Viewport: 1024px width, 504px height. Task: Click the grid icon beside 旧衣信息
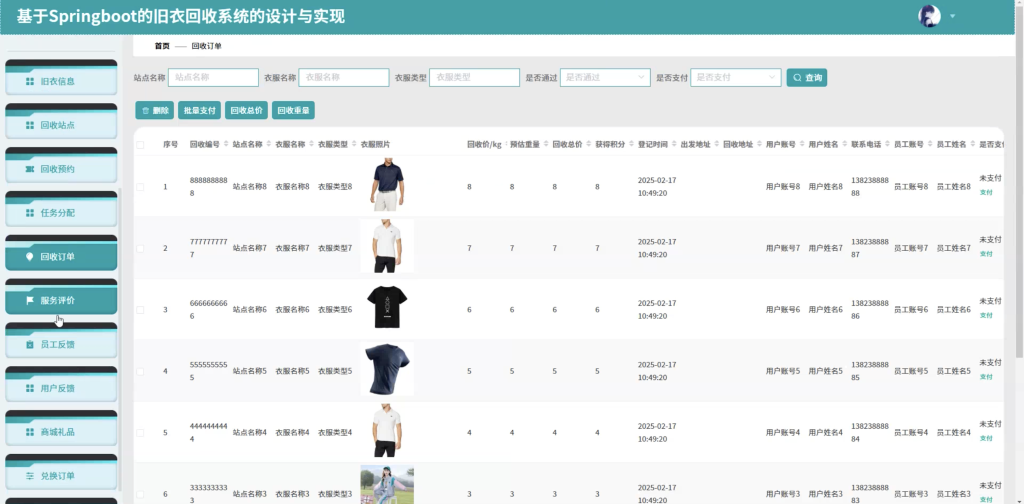29,82
